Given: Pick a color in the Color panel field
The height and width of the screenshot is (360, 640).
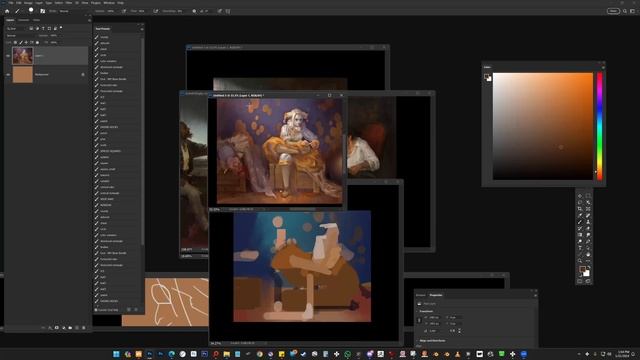Looking at the screenshot, I should pyautogui.click(x=543, y=126).
